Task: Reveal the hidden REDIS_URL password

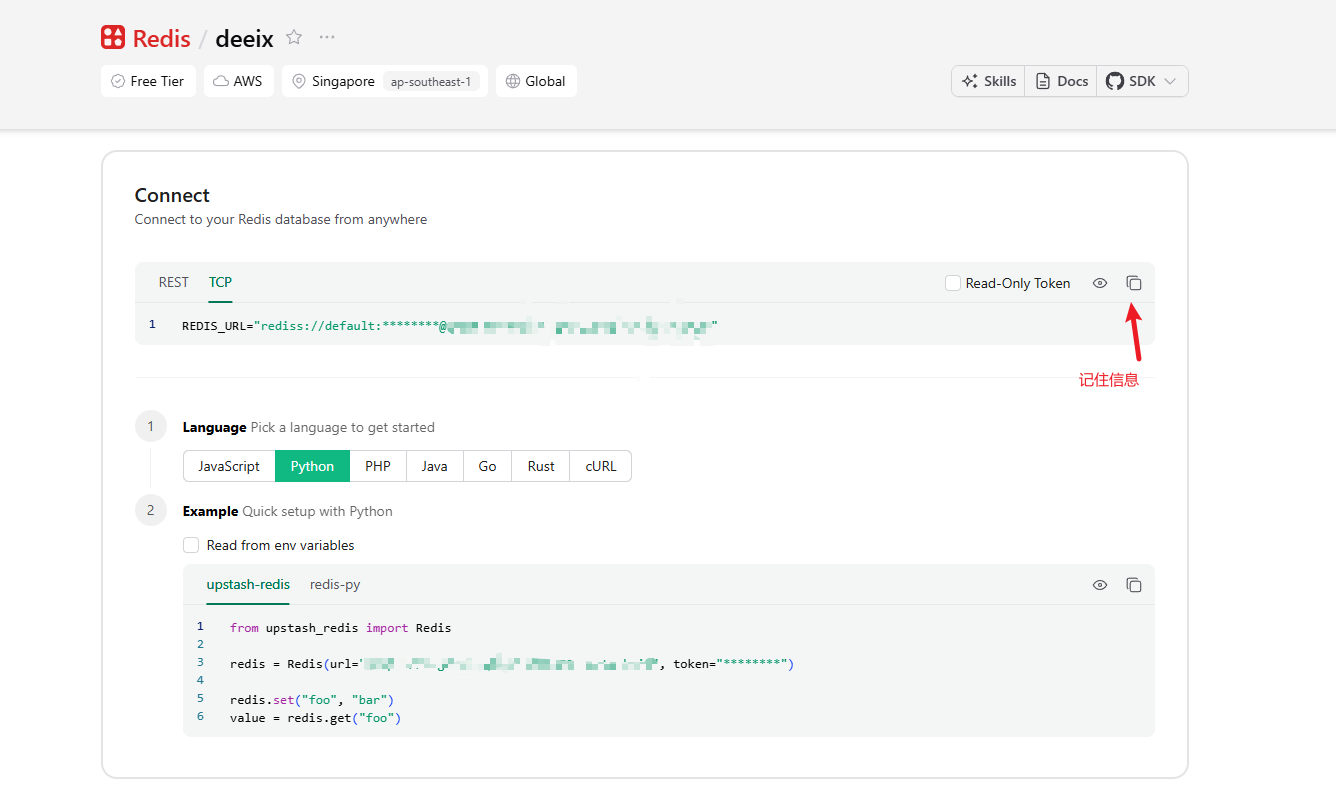Action: coord(1100,283)
